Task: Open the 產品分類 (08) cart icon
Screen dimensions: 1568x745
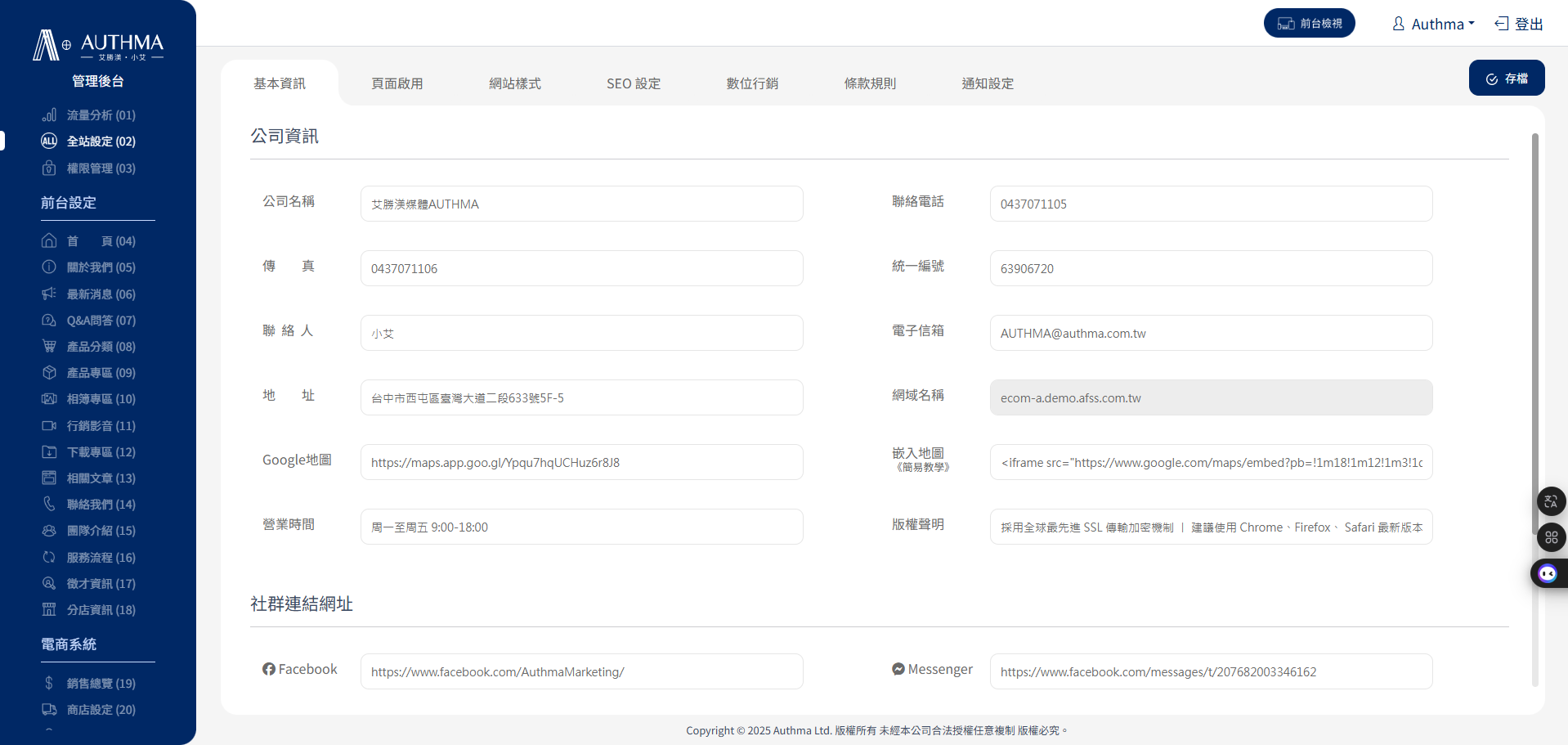Action: click(49, 347)
